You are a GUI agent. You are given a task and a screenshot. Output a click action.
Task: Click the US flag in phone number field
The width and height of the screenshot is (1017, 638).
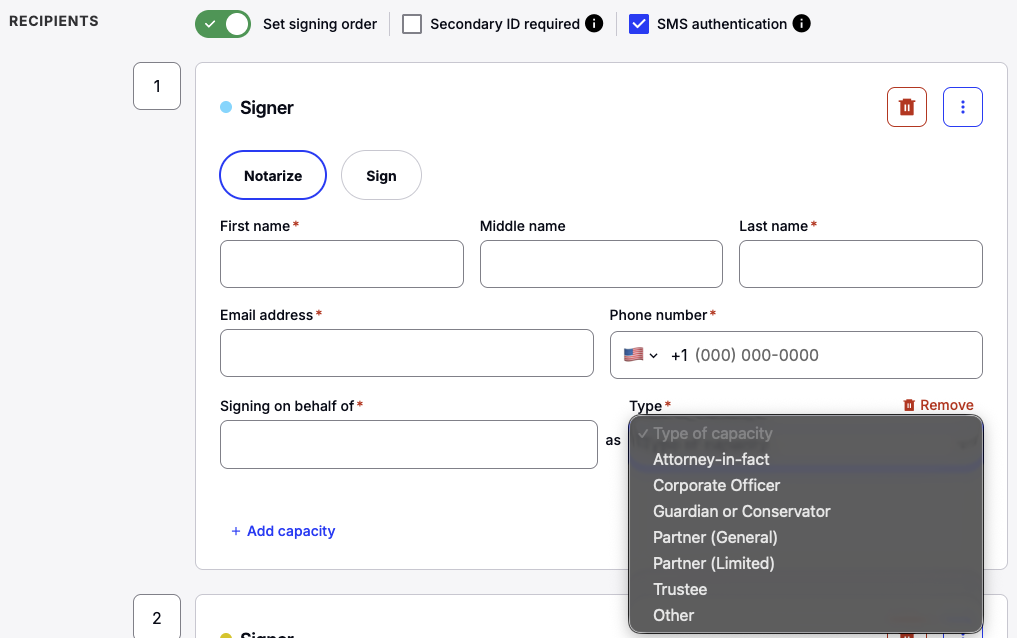(634, 353)
